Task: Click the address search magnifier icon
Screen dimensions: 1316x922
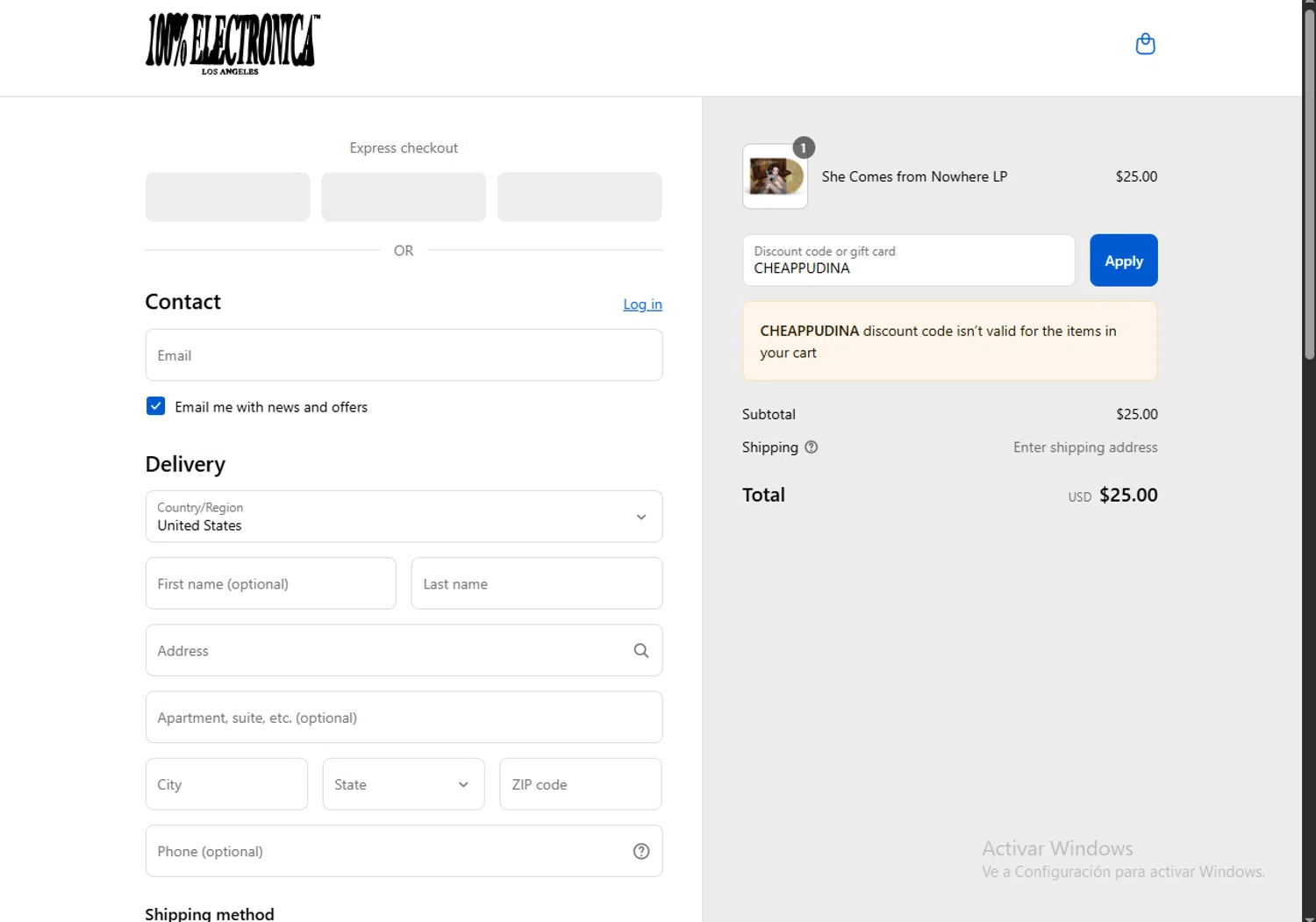Action: (x=641, y=651)
